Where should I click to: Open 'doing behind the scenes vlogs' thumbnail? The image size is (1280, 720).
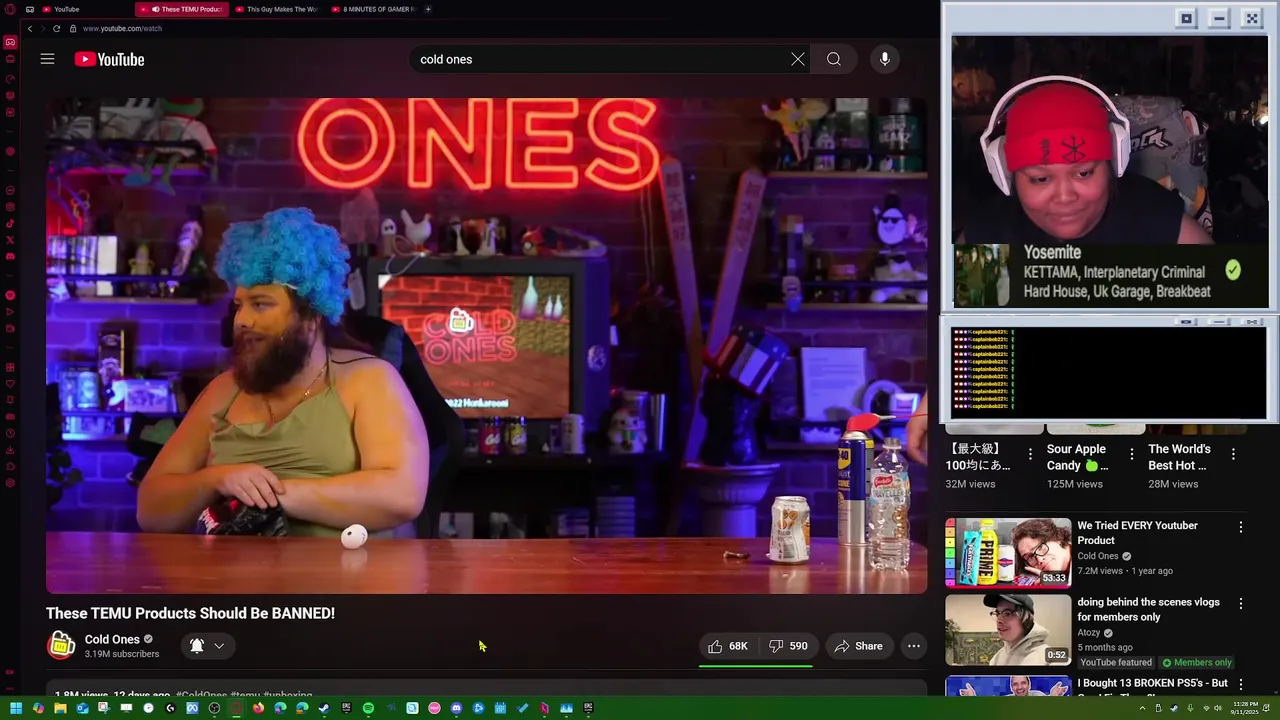1008,630
